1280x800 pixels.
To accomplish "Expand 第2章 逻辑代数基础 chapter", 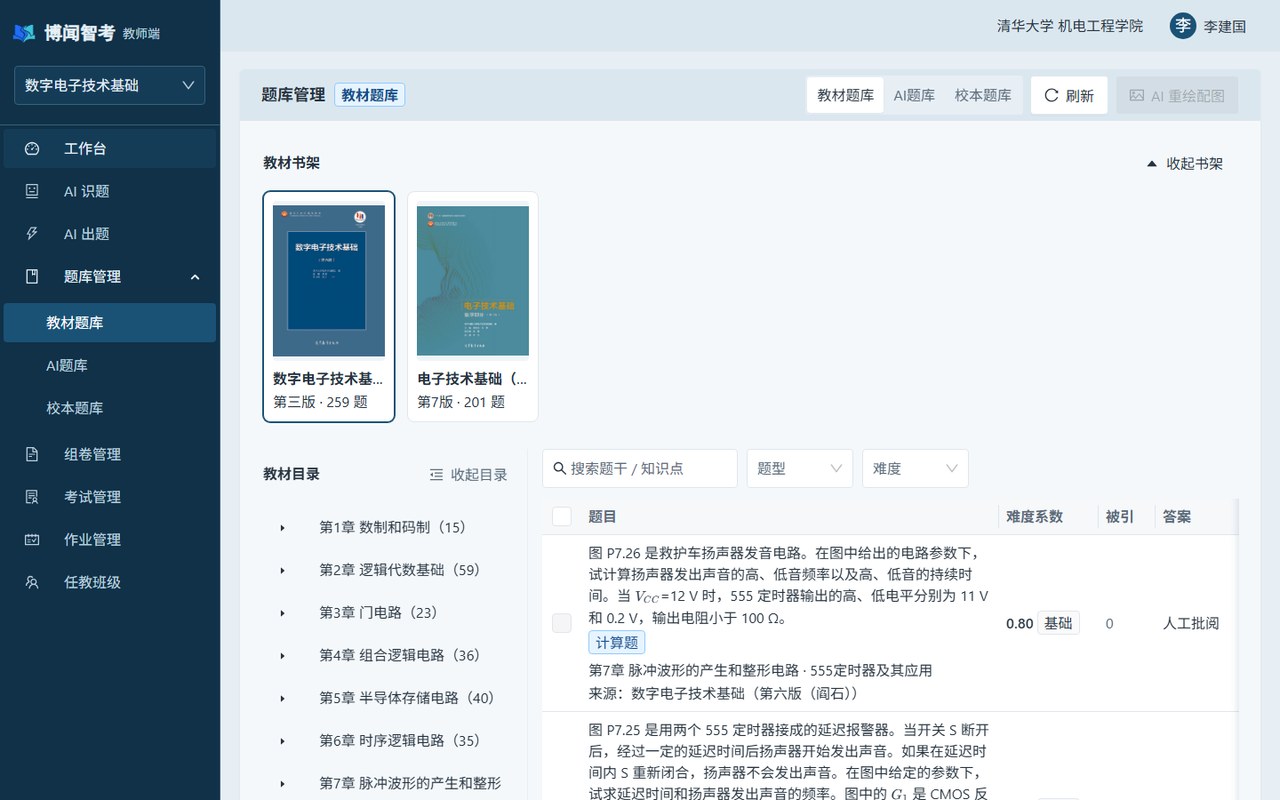I will pos(283,570).
